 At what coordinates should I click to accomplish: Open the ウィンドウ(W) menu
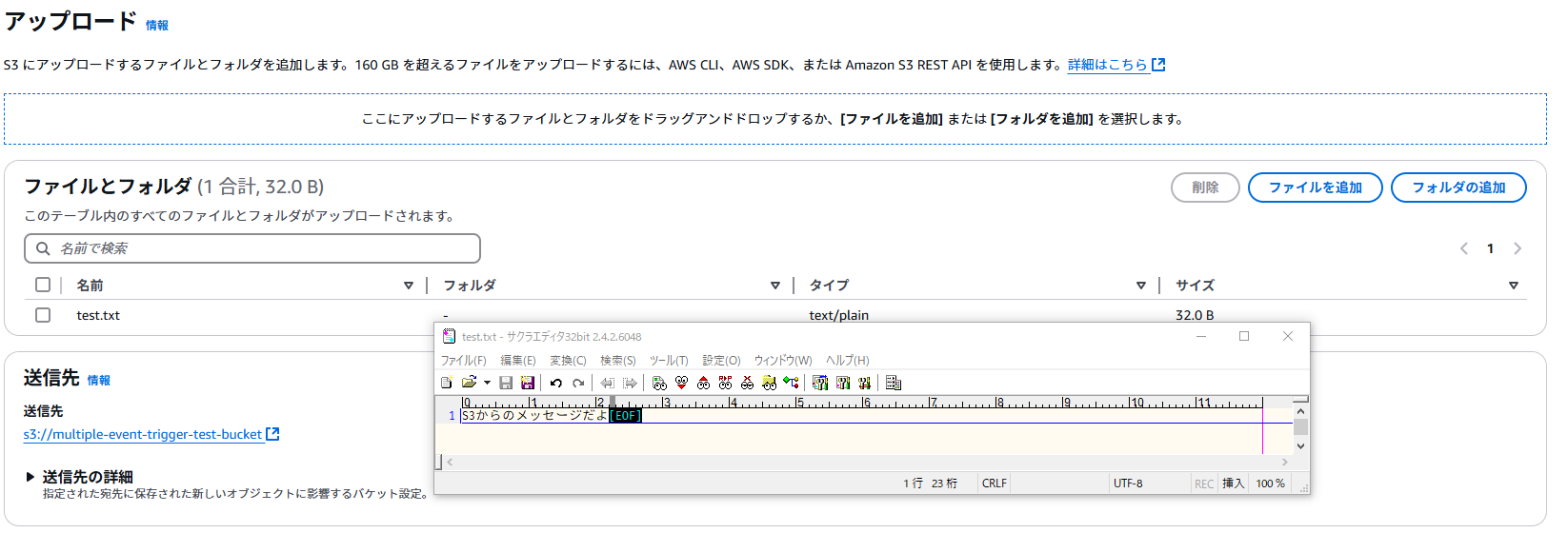tap(783, 361)
